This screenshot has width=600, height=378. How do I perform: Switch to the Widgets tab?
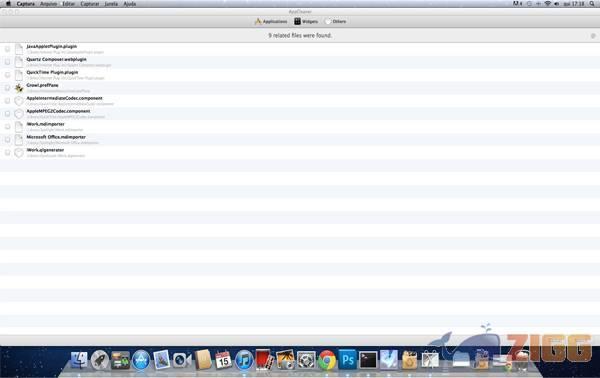tap(306, 21)
